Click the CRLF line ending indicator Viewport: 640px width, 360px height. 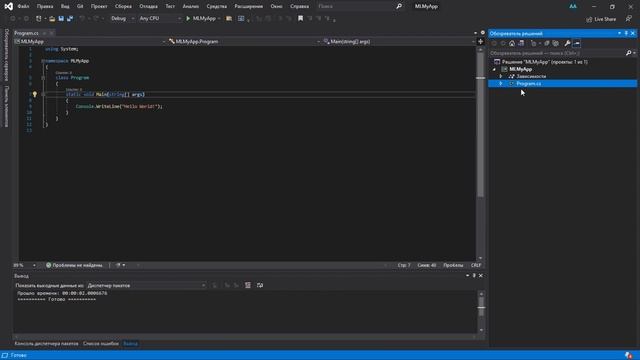pyautogui.click(x=476, y=265)
